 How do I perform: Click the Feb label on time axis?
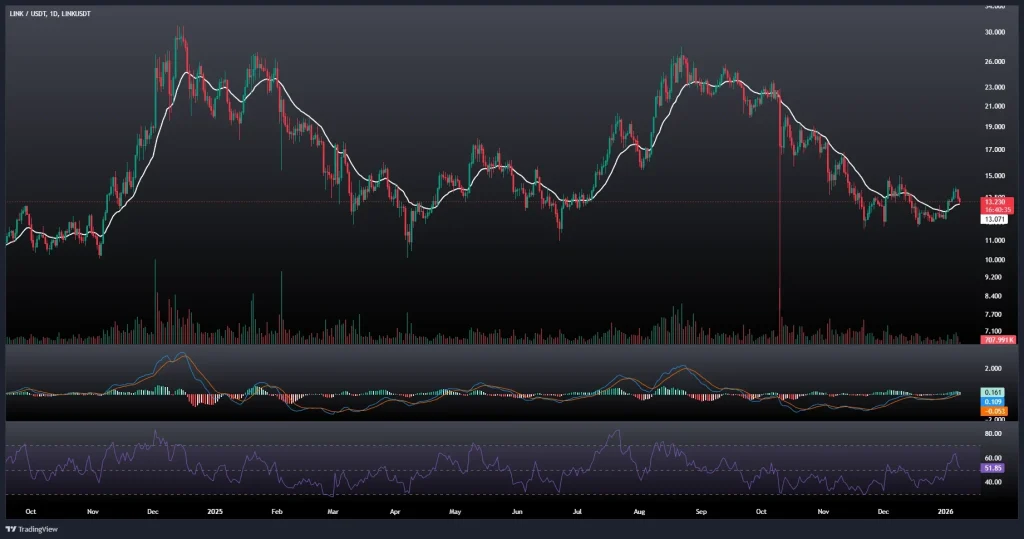coord(276,510)
